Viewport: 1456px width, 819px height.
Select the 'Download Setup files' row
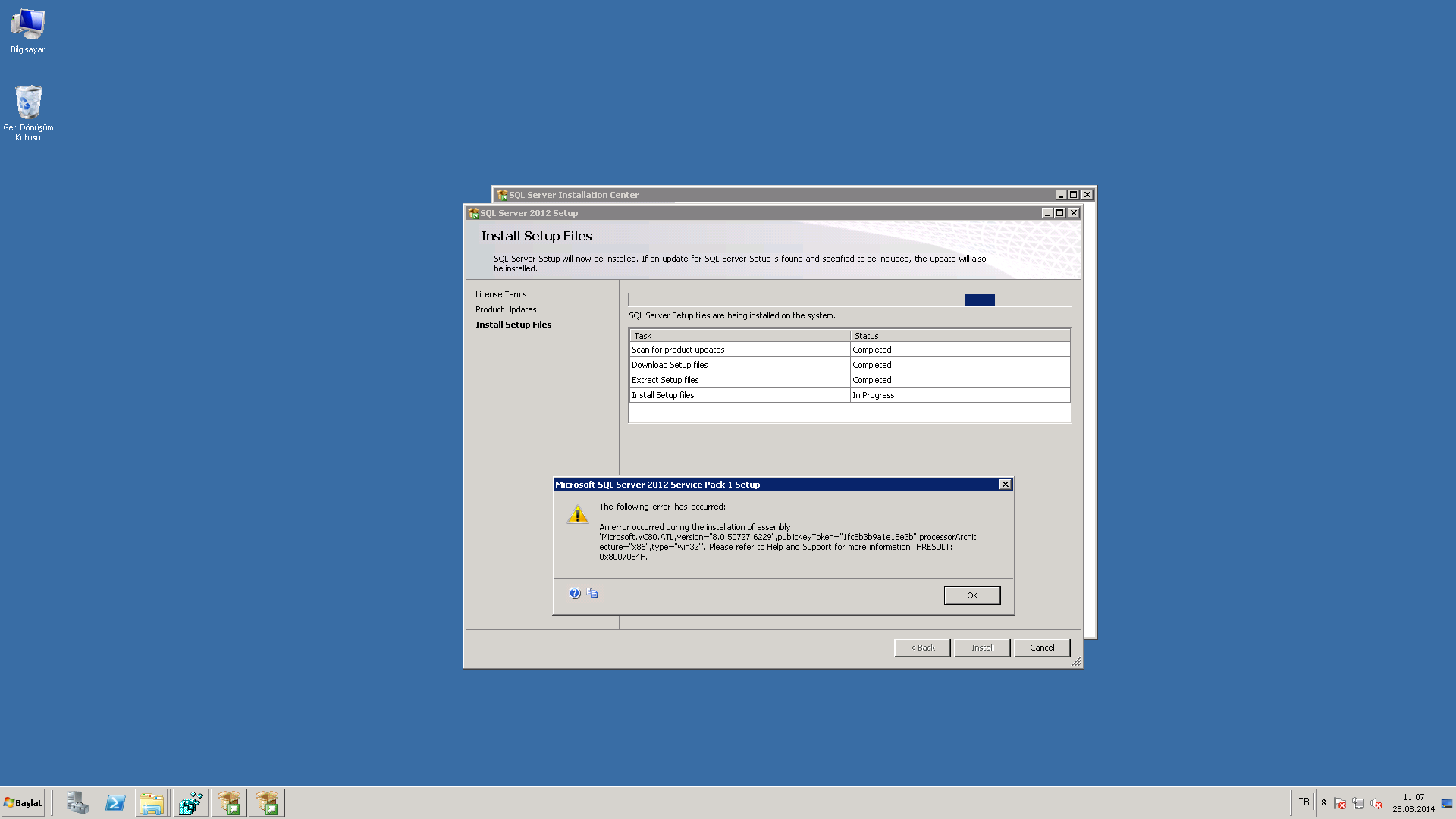coord(849,365)
